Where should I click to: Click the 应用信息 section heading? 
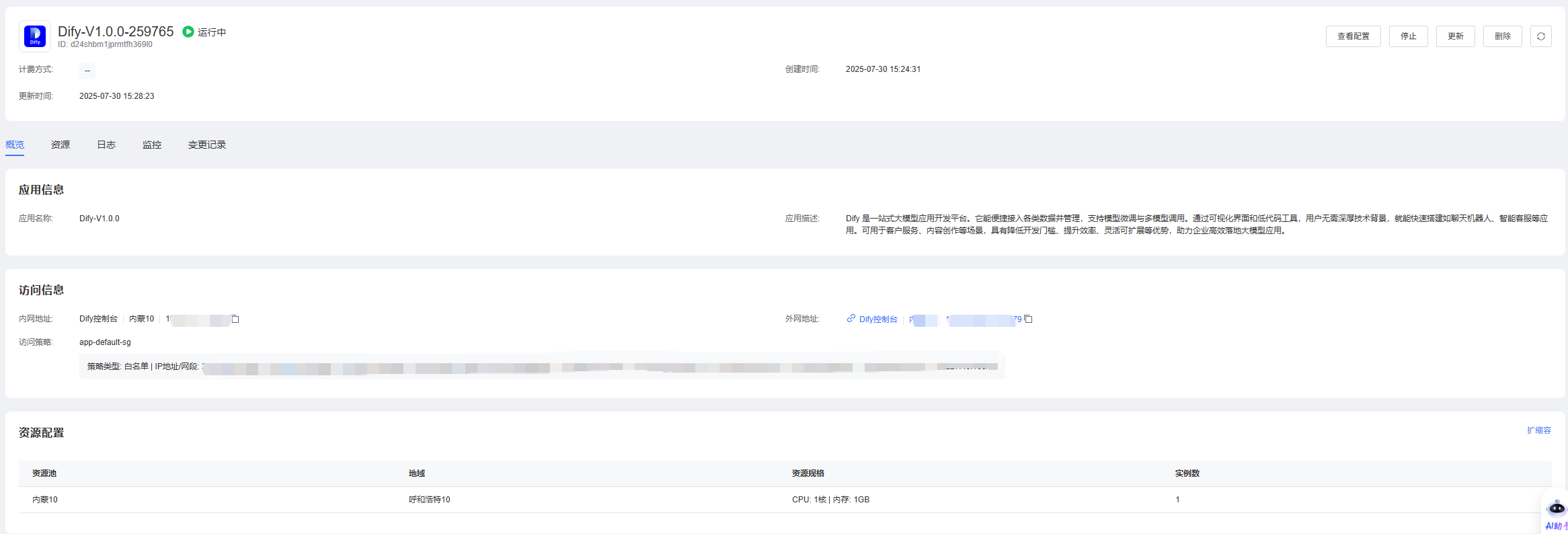pos(41,190)
